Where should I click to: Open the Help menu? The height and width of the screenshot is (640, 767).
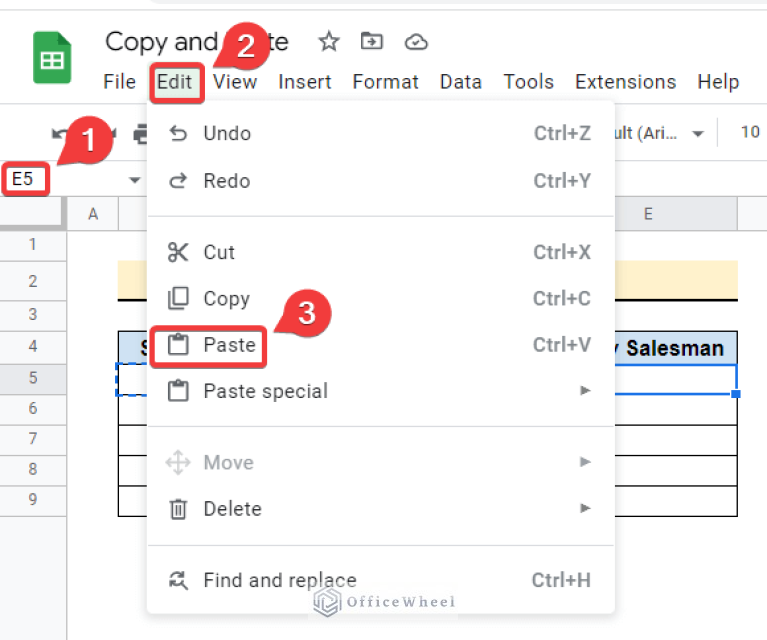tap(718, 82)
